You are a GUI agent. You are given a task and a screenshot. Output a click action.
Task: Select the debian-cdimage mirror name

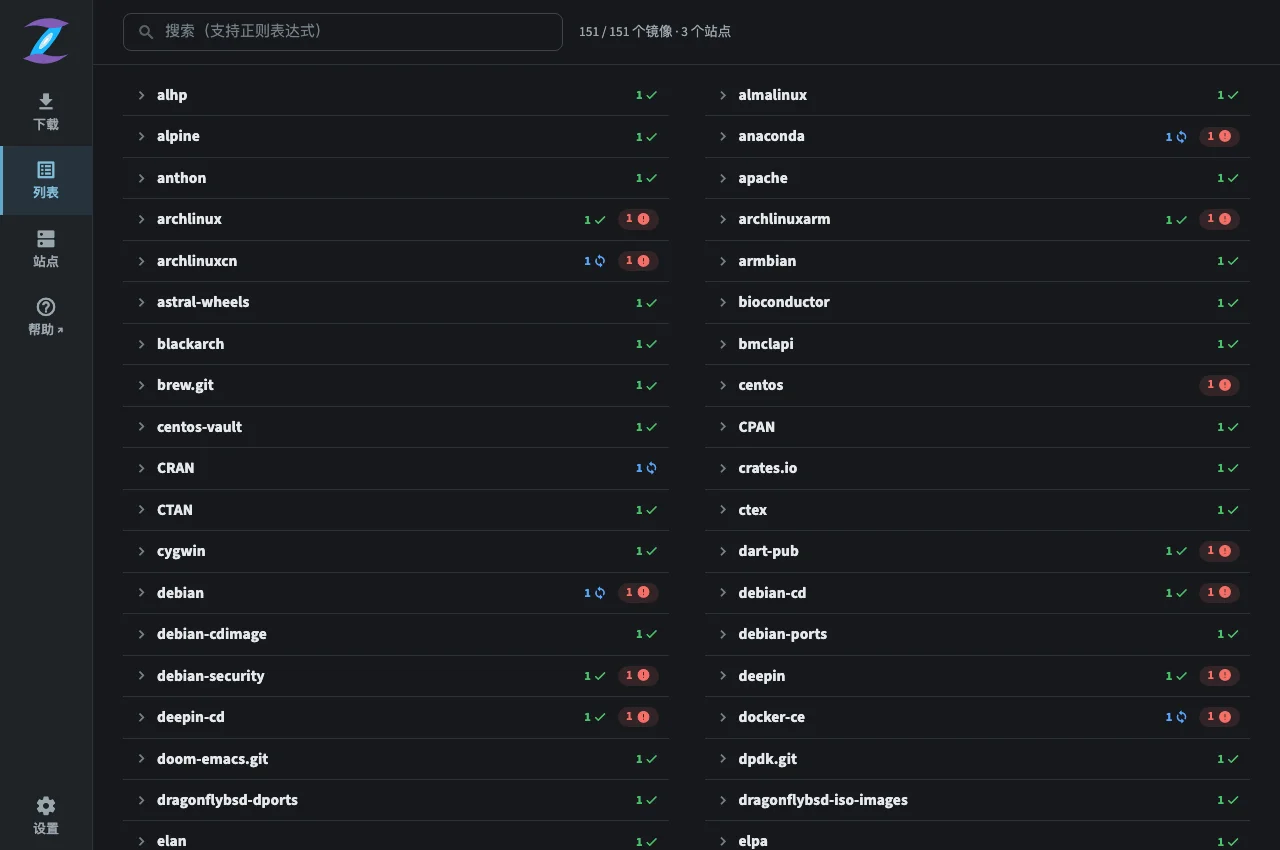click(x=211, y=634)
